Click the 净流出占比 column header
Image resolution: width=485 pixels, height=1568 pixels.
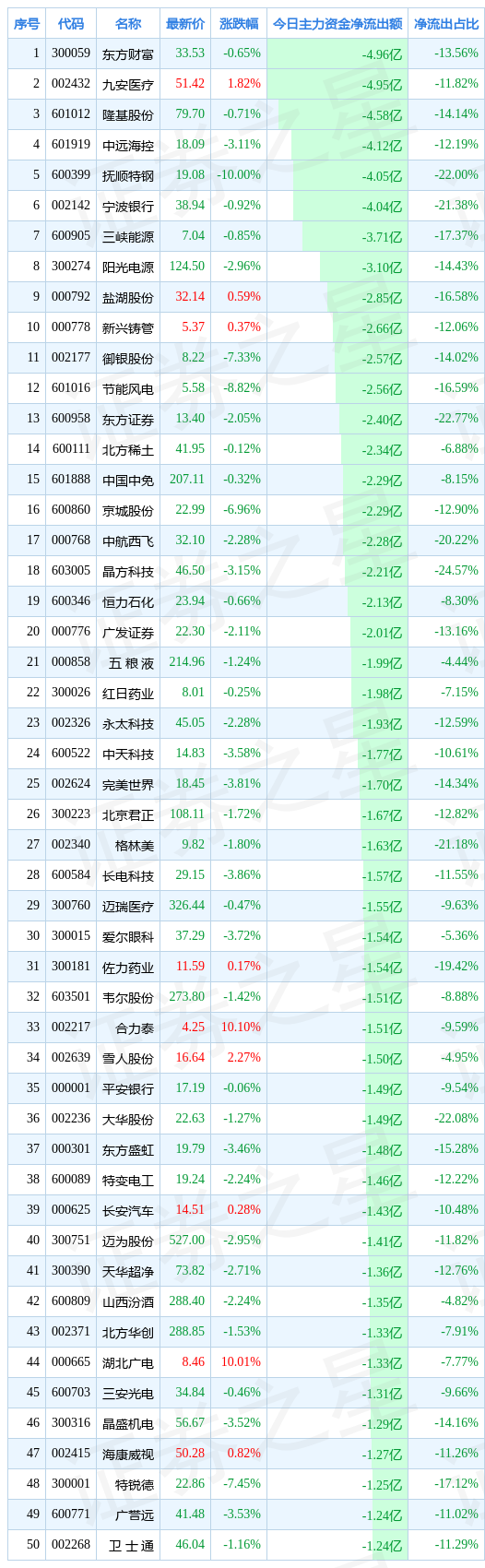coord(446,24)
